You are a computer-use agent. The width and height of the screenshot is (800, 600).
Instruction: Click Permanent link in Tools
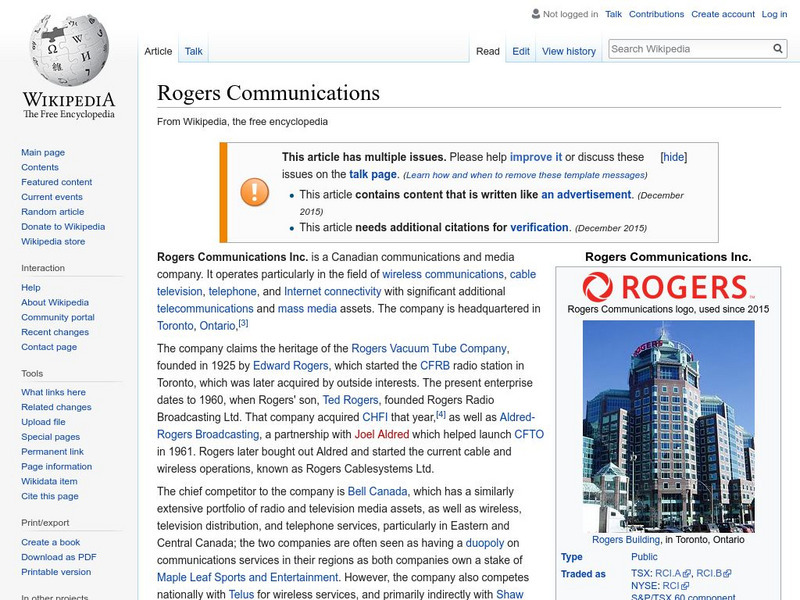pos(53,452)
